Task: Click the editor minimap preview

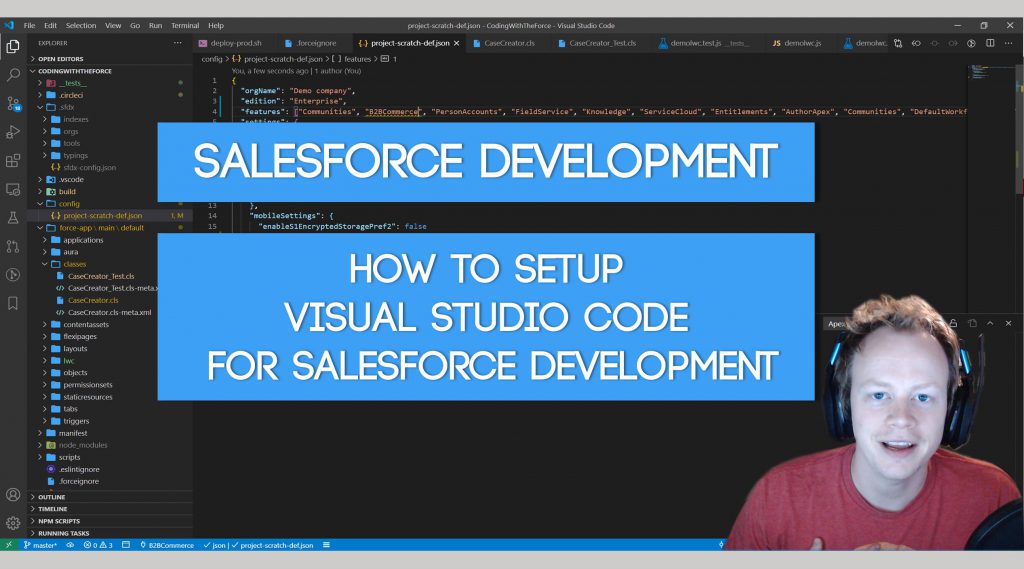Action: (980, 72)
